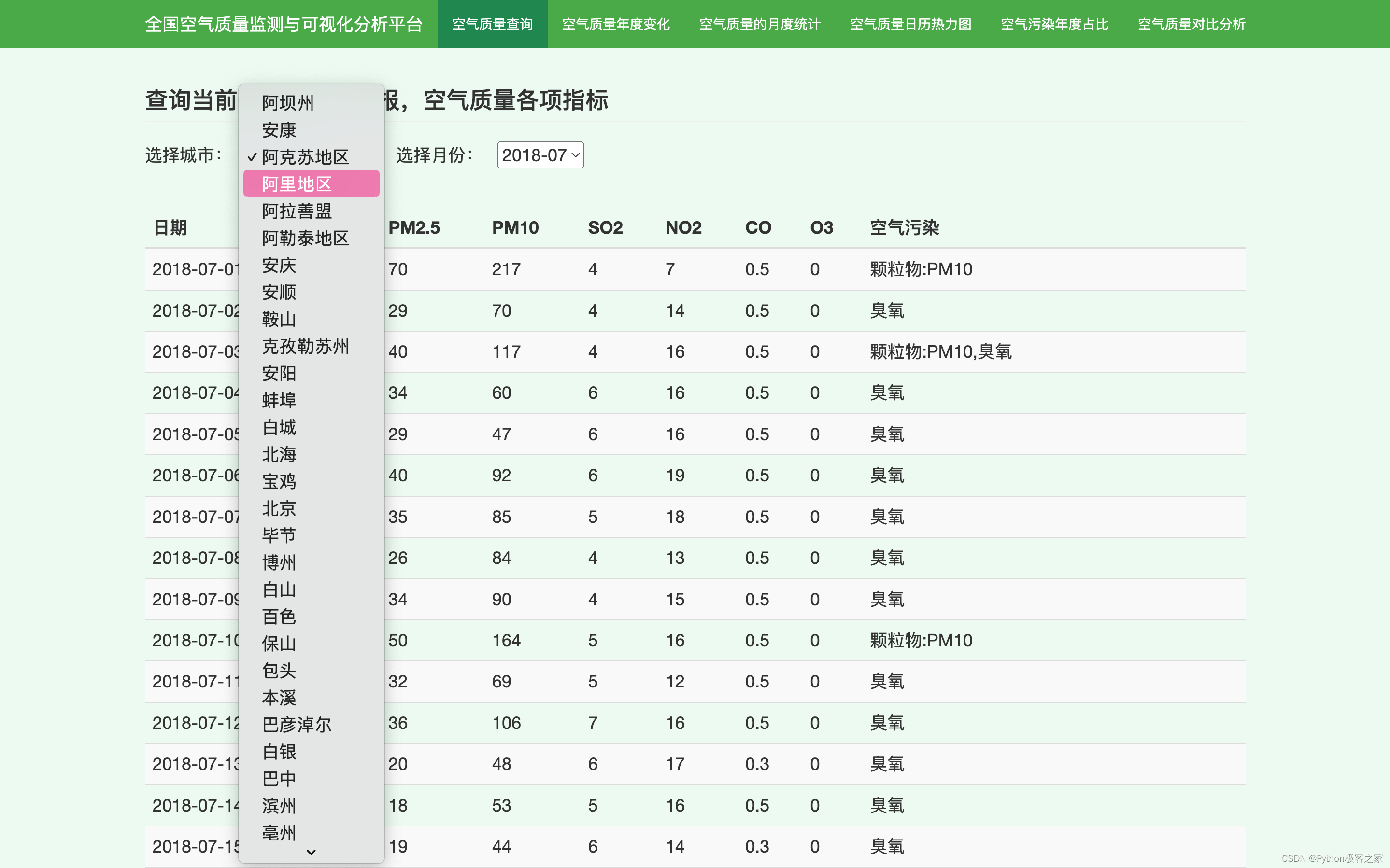This screenshot has width=1390, height=868.
Task: Select 北京 from the dropdown list
Action: point(279,508)
